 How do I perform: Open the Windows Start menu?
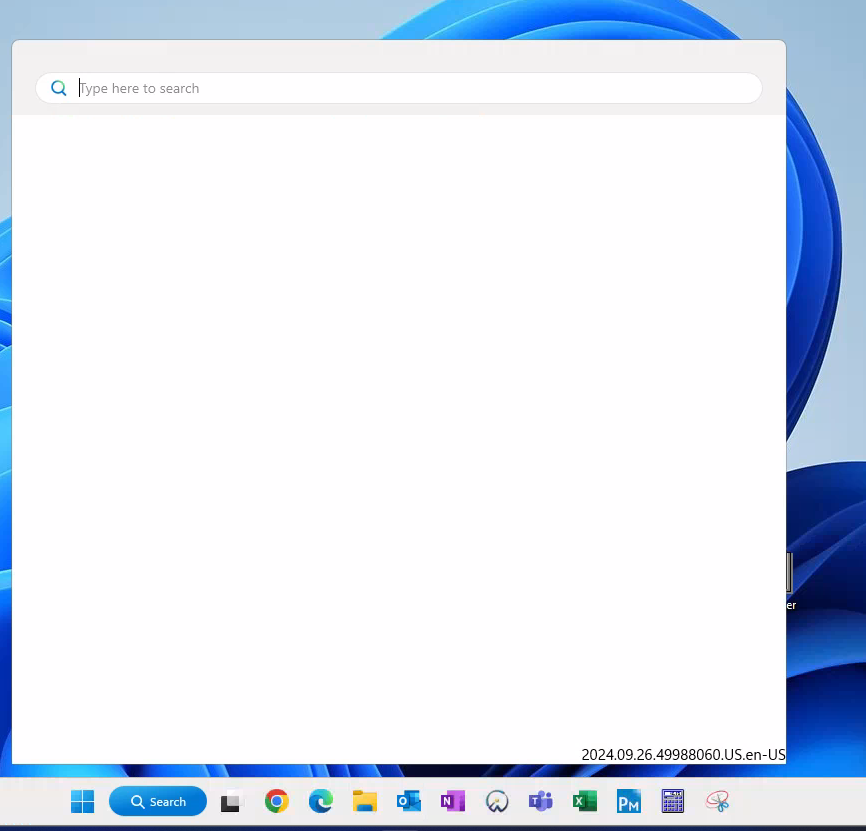[82, 801]
